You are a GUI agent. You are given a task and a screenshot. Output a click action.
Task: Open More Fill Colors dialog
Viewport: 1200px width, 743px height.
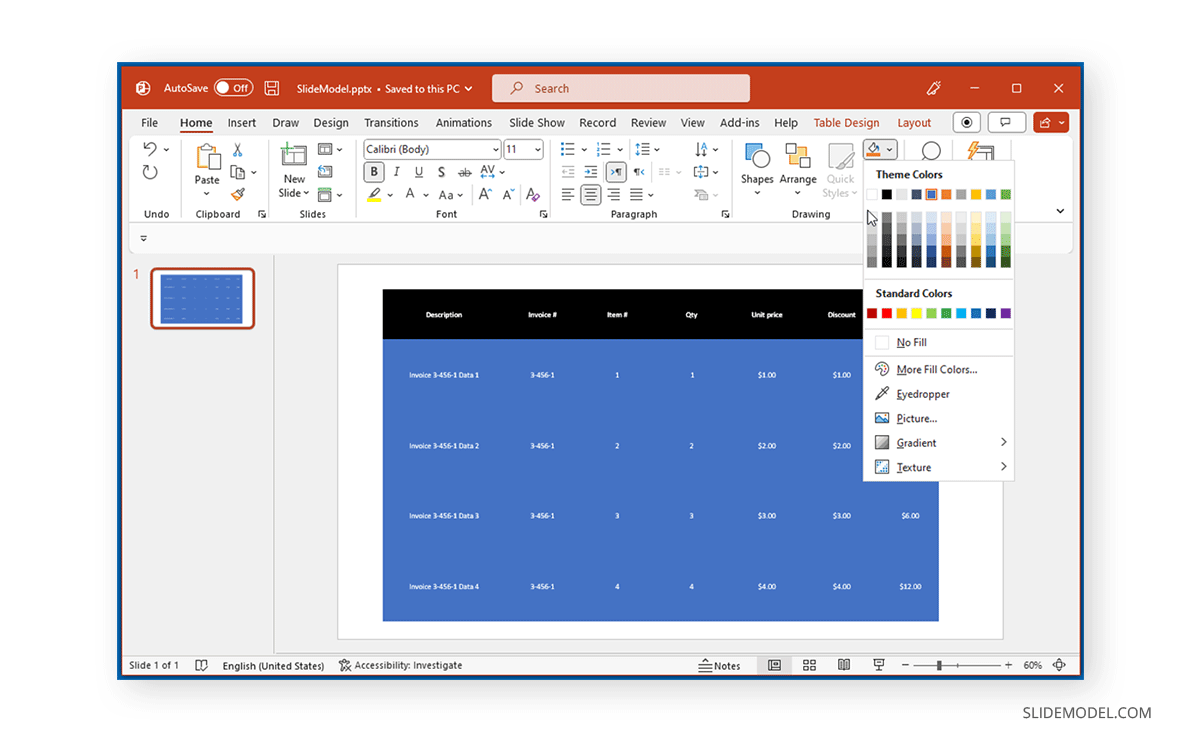pos(939,369)
